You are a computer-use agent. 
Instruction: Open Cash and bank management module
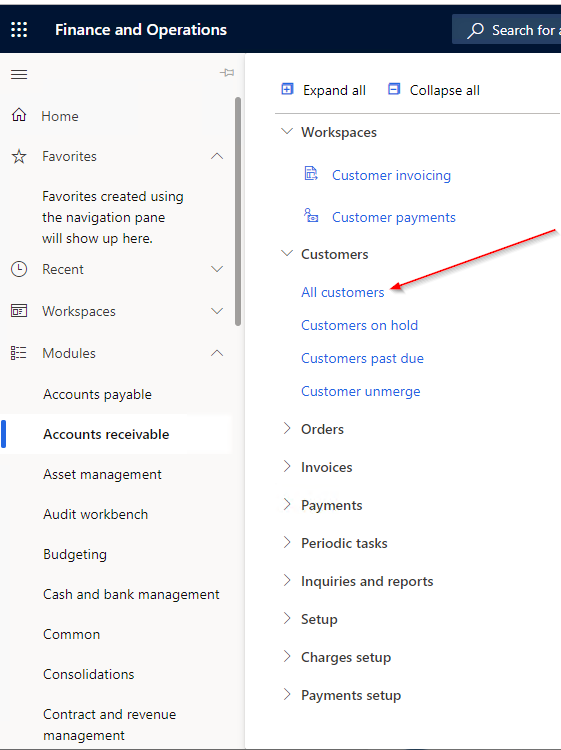coord(131,595)
